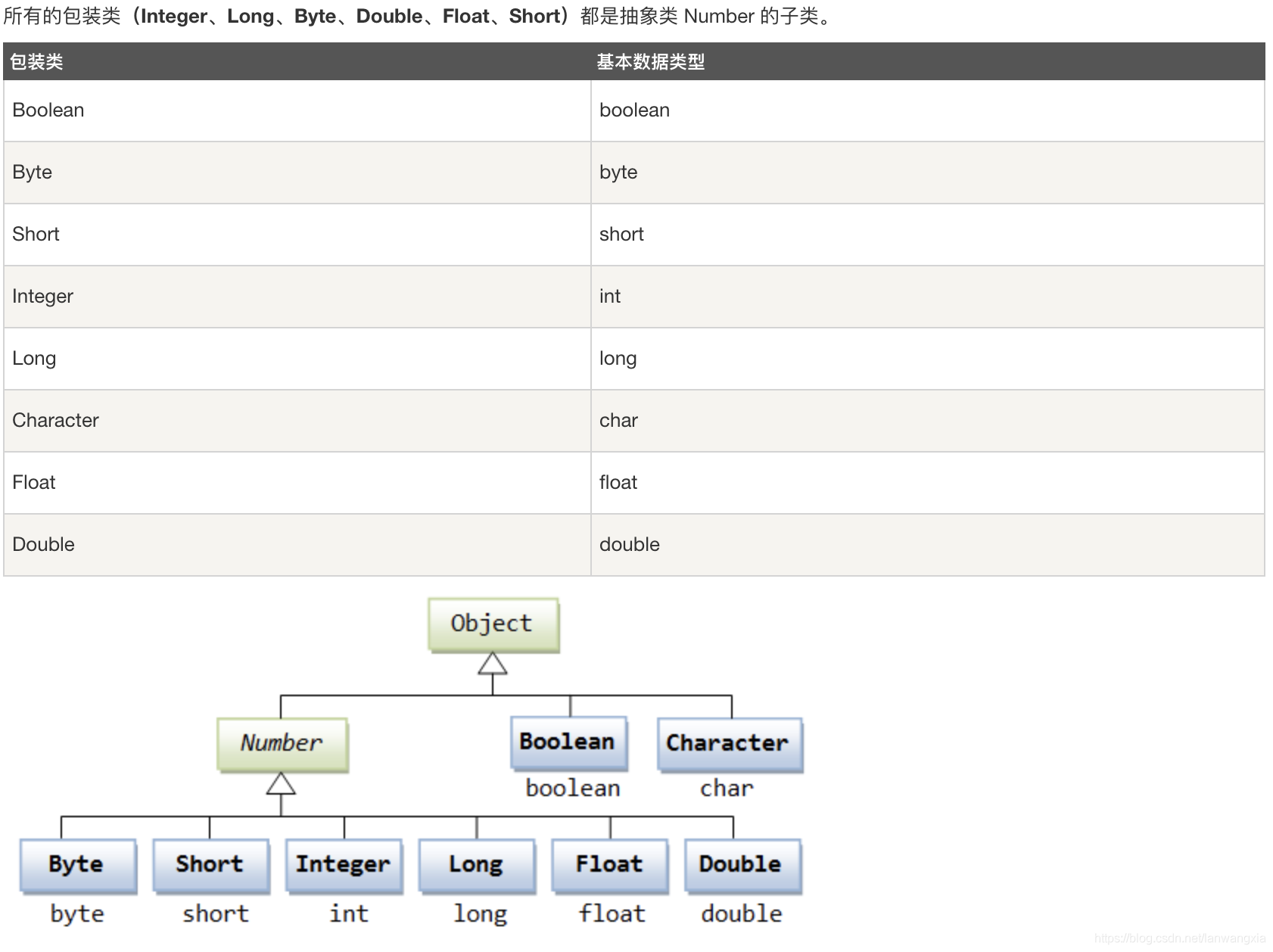This screenshot has height=952, width=1273.
Task: Click the char table cell
Action: pyautogui.click(x=927, y=421)
